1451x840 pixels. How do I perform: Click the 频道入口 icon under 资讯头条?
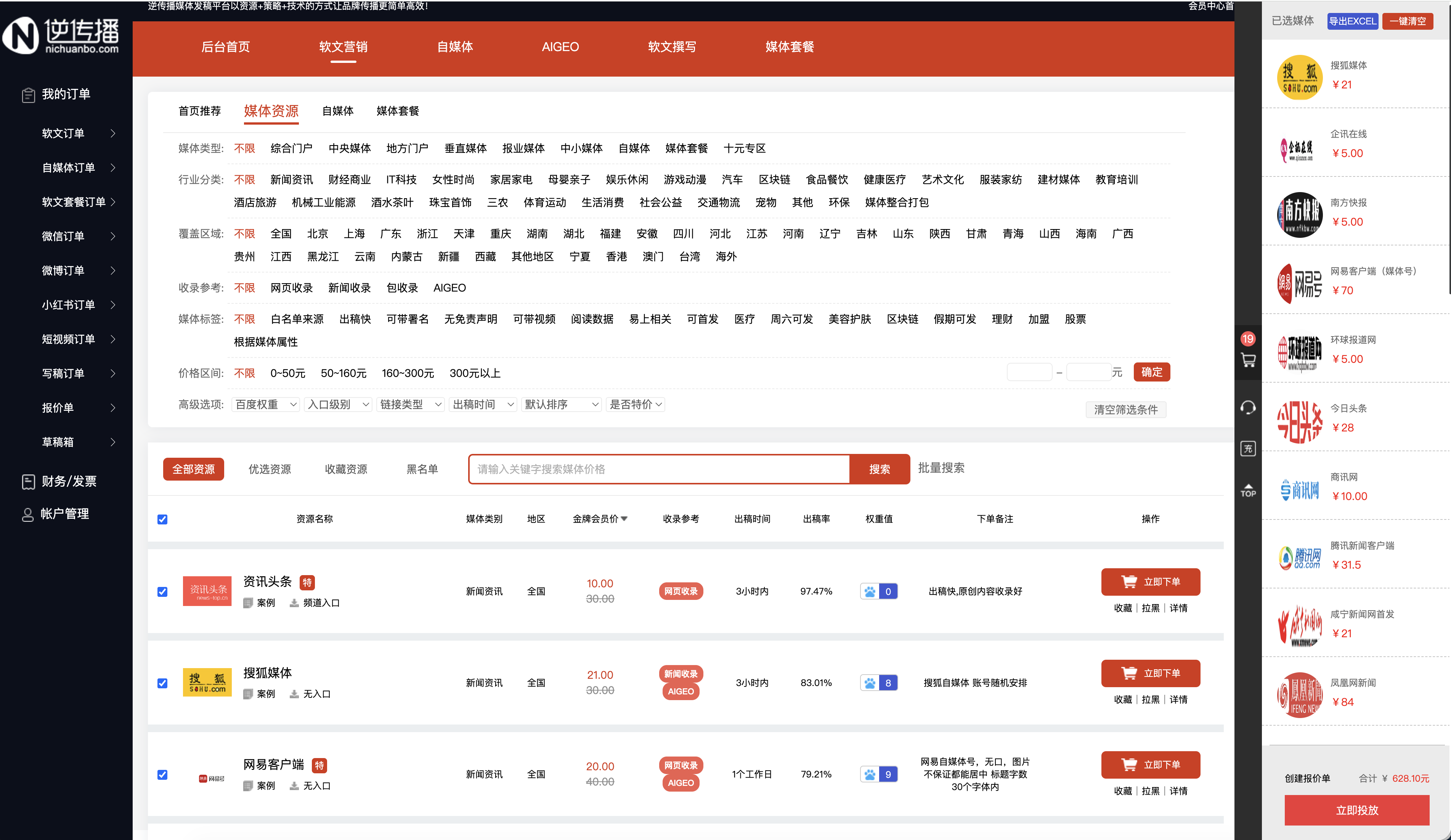click(294, 603)
